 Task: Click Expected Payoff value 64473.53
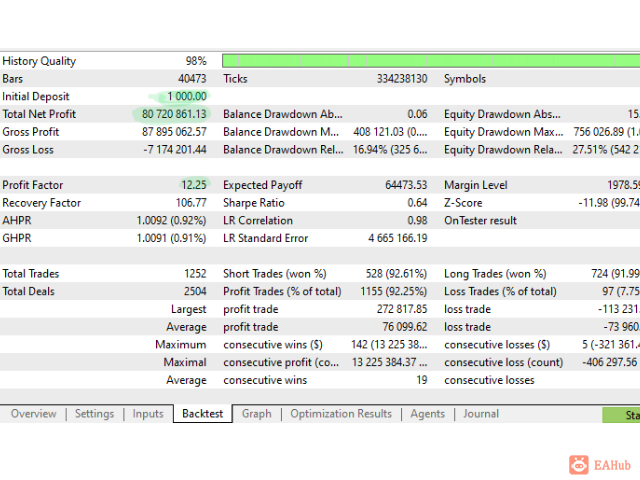point(406,185)
